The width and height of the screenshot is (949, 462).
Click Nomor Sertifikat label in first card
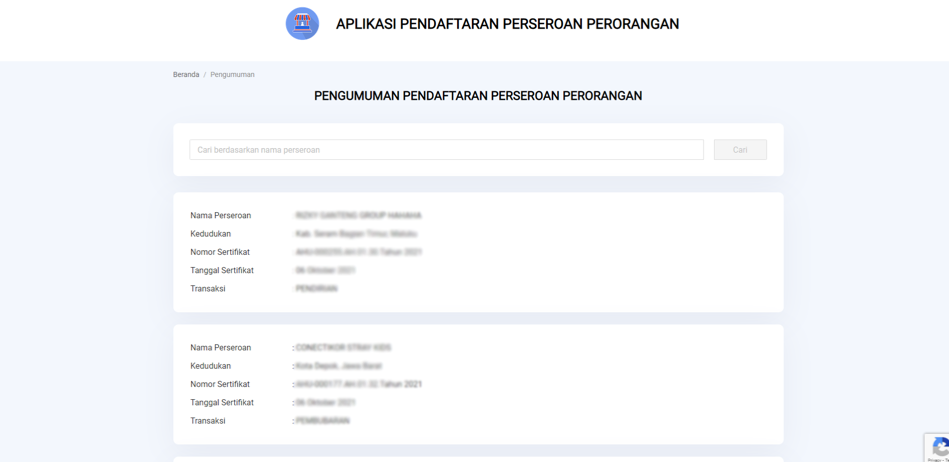220,252
